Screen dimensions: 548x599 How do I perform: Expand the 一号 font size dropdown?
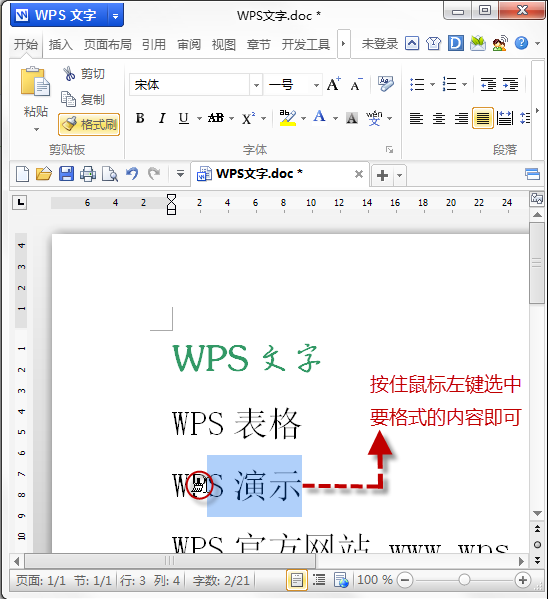(316, 85)
